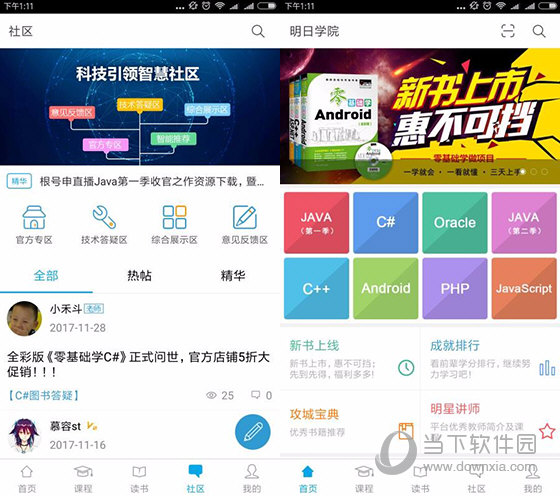The image size is (560, 496).
Task: Tap the 精华 badge label
Action: (19, 181)
